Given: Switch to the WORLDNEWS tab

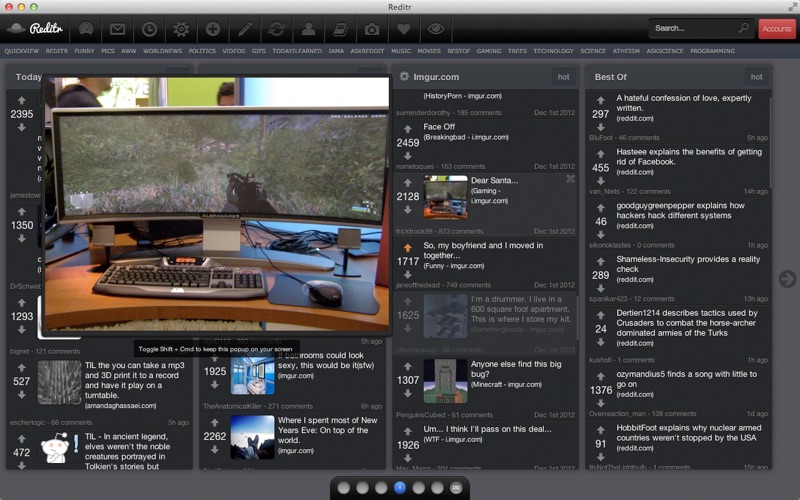Looking at the screenshot, I should (x=162, y=51).
